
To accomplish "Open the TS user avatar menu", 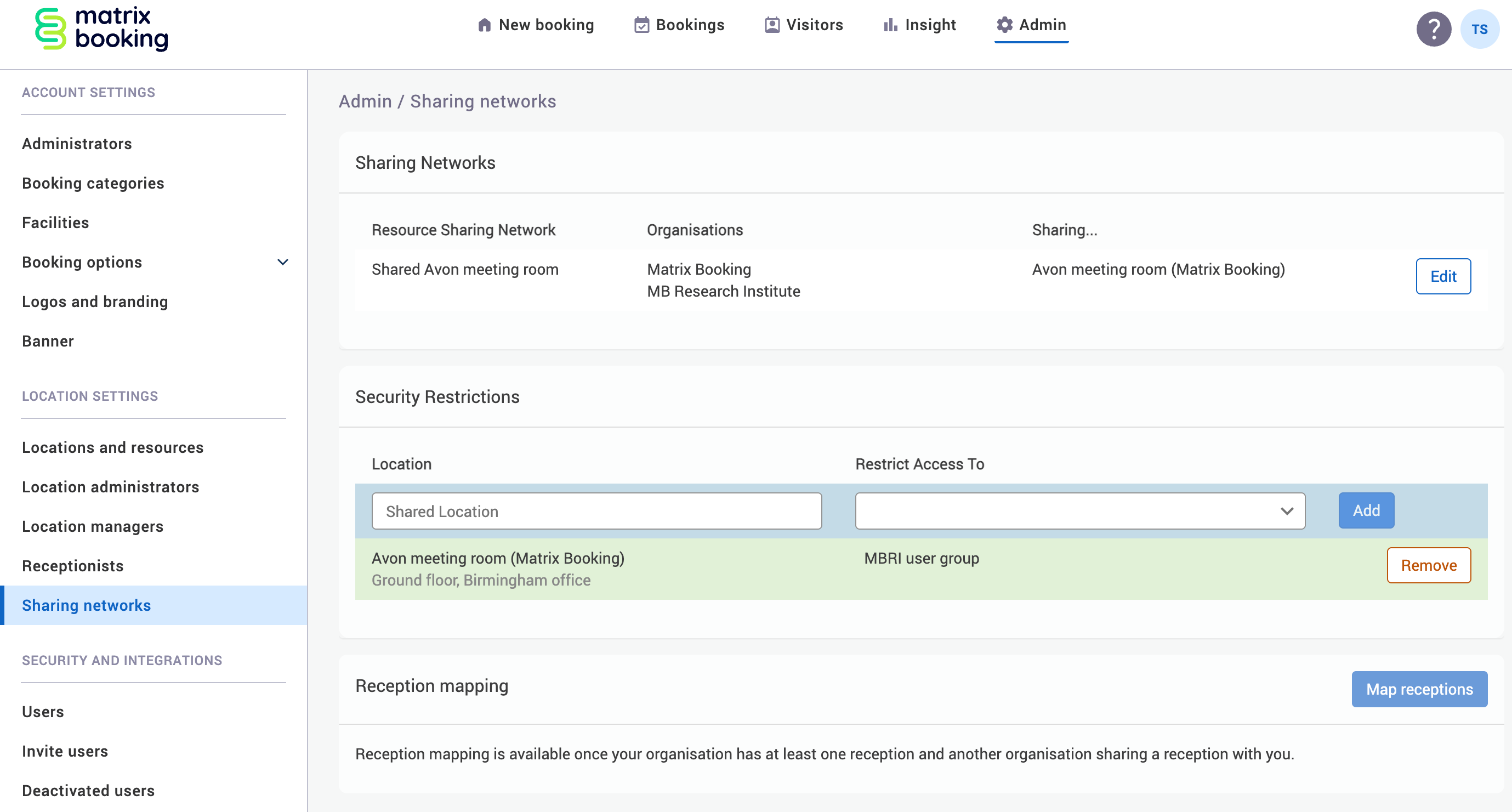I will click(x=1479, y=30).
